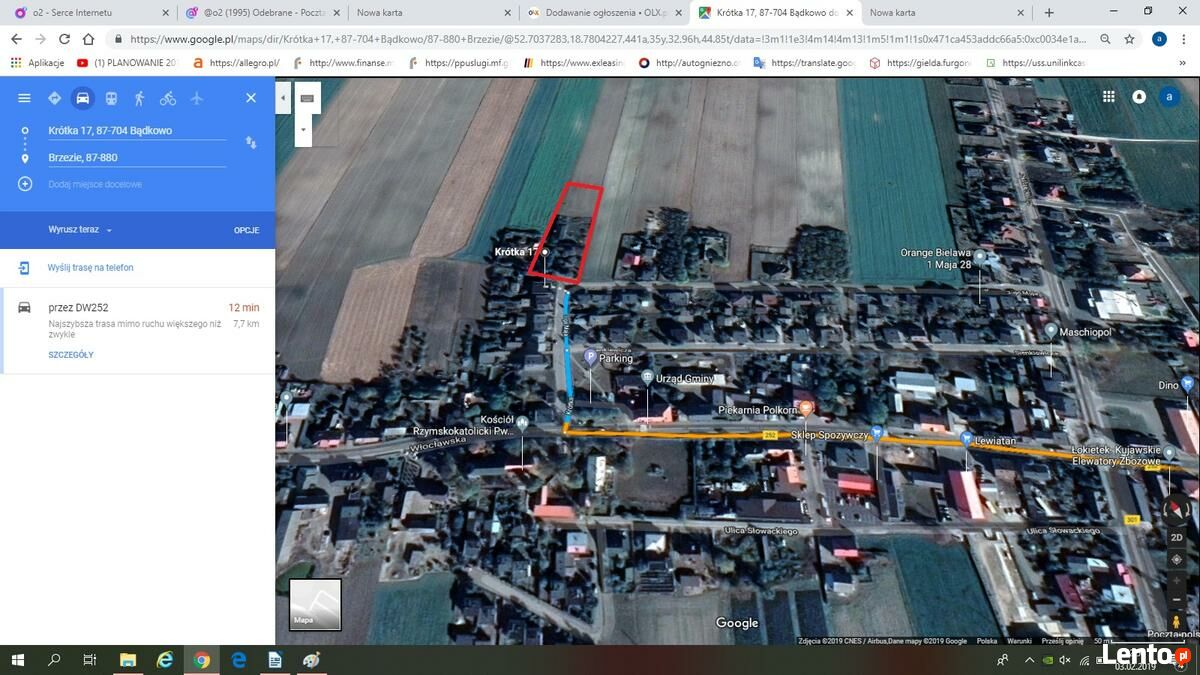Click the compass rotation control
Viewport: 1200px width, 675px height.
1177,511
